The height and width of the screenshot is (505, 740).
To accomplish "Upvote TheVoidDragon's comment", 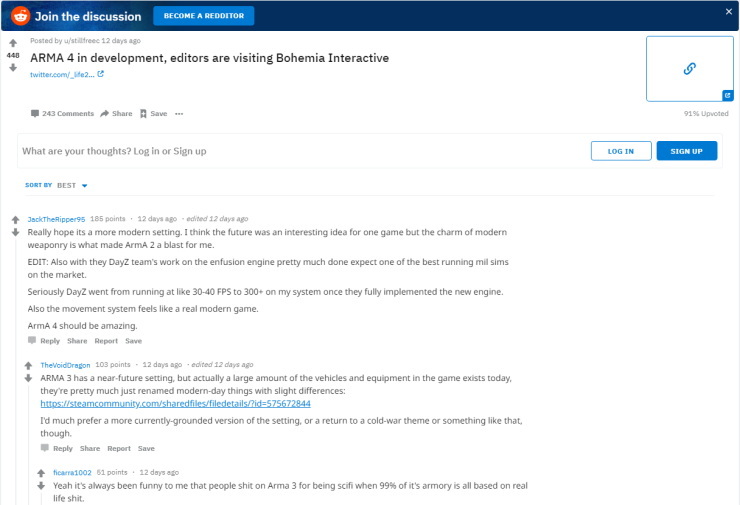I will [x=28, y=366].
